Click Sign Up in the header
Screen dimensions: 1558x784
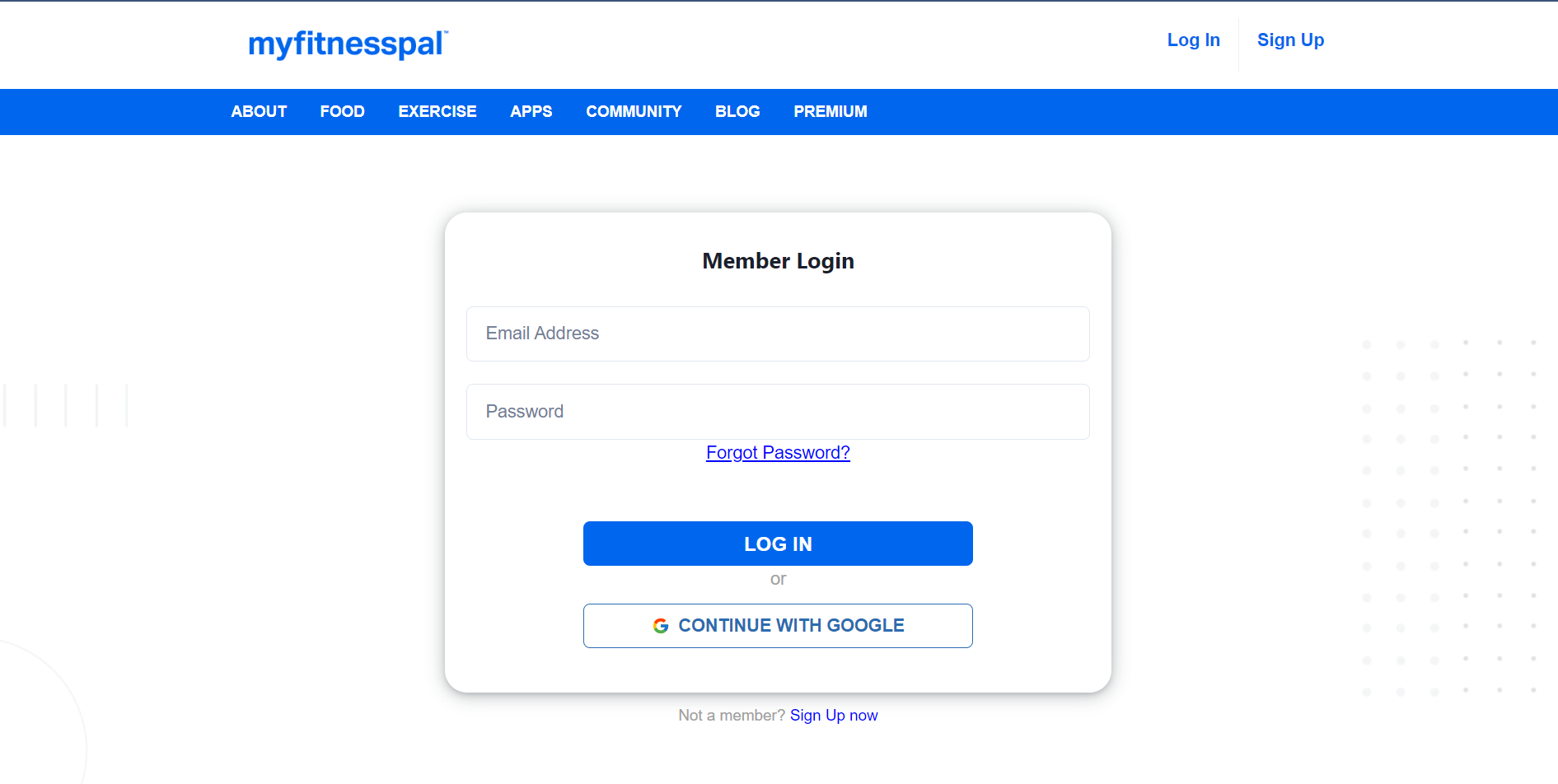click(1290, 40)
